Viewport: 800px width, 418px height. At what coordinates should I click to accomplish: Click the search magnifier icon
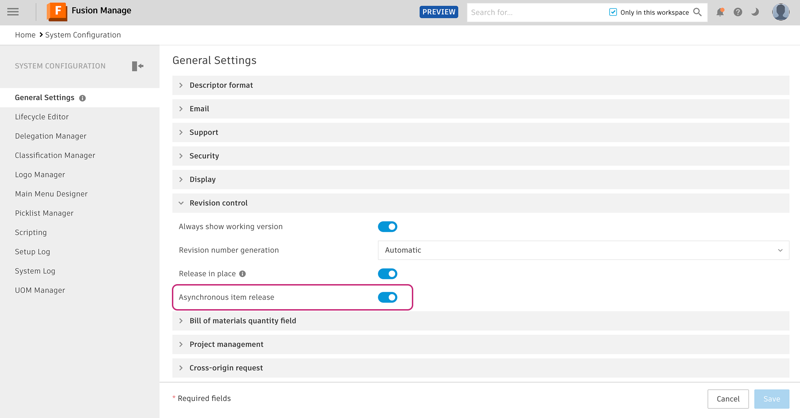697,12
